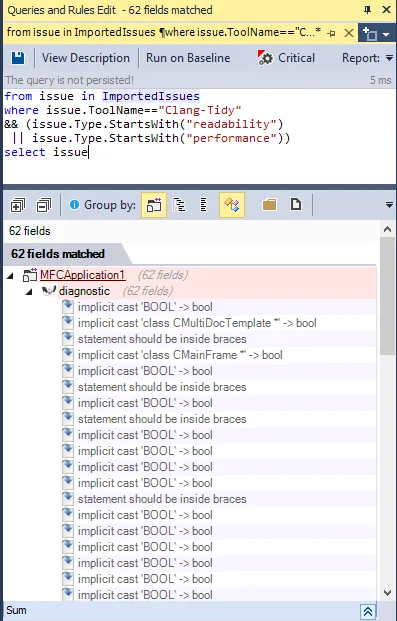Click the Critical gear icon with red flag
Screen dimensions: 397x621
[x=265, y=58]
